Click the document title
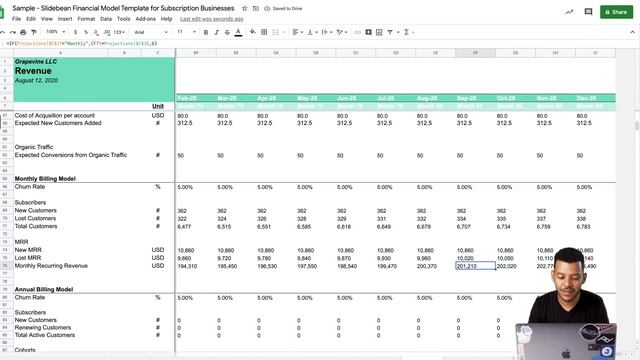This screenshot has width=640, height=360. click(123, 8)
